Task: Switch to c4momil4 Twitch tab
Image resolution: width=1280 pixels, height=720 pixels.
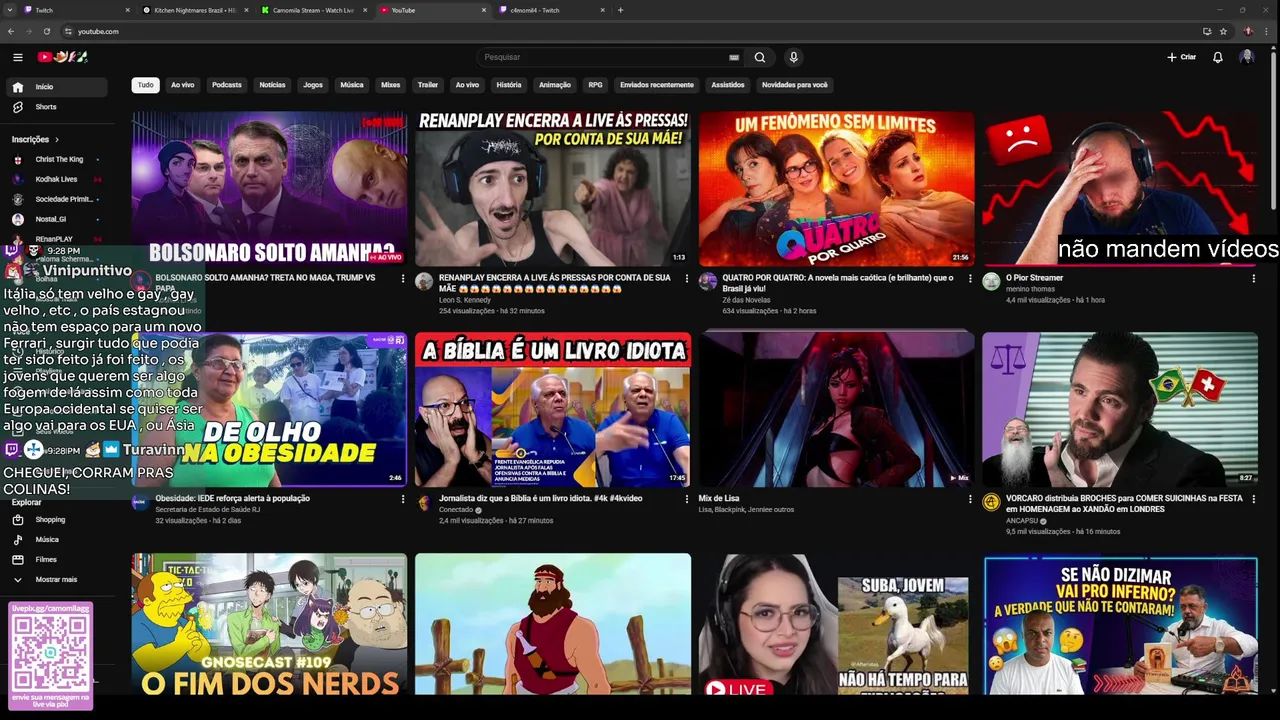Action: click(550, 10)
